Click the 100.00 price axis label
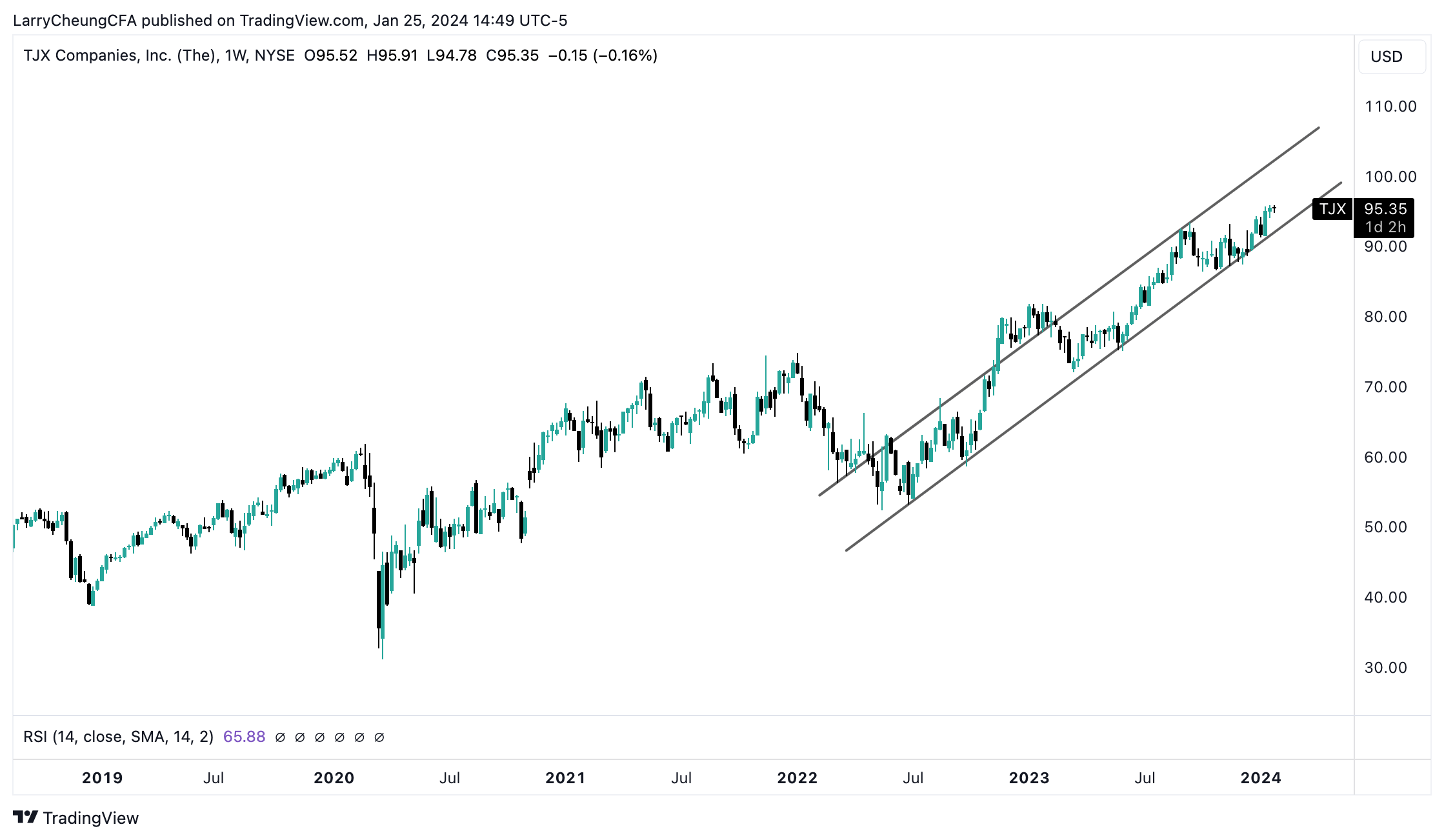This screenshot has width=1444, height=840. pyautogui.click(x=1390, y=177)
